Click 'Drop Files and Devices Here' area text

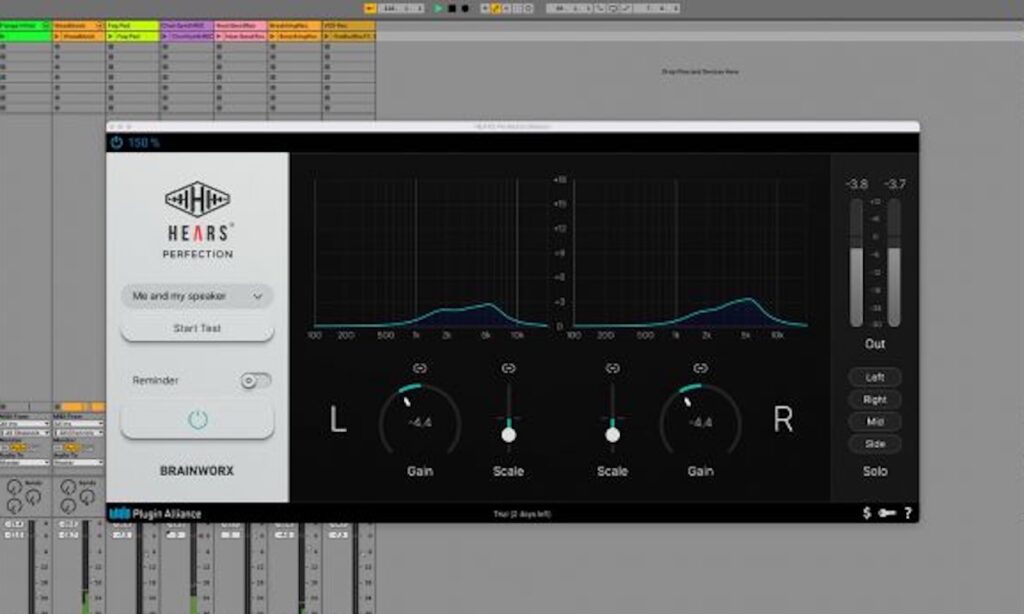coord(700,71)
